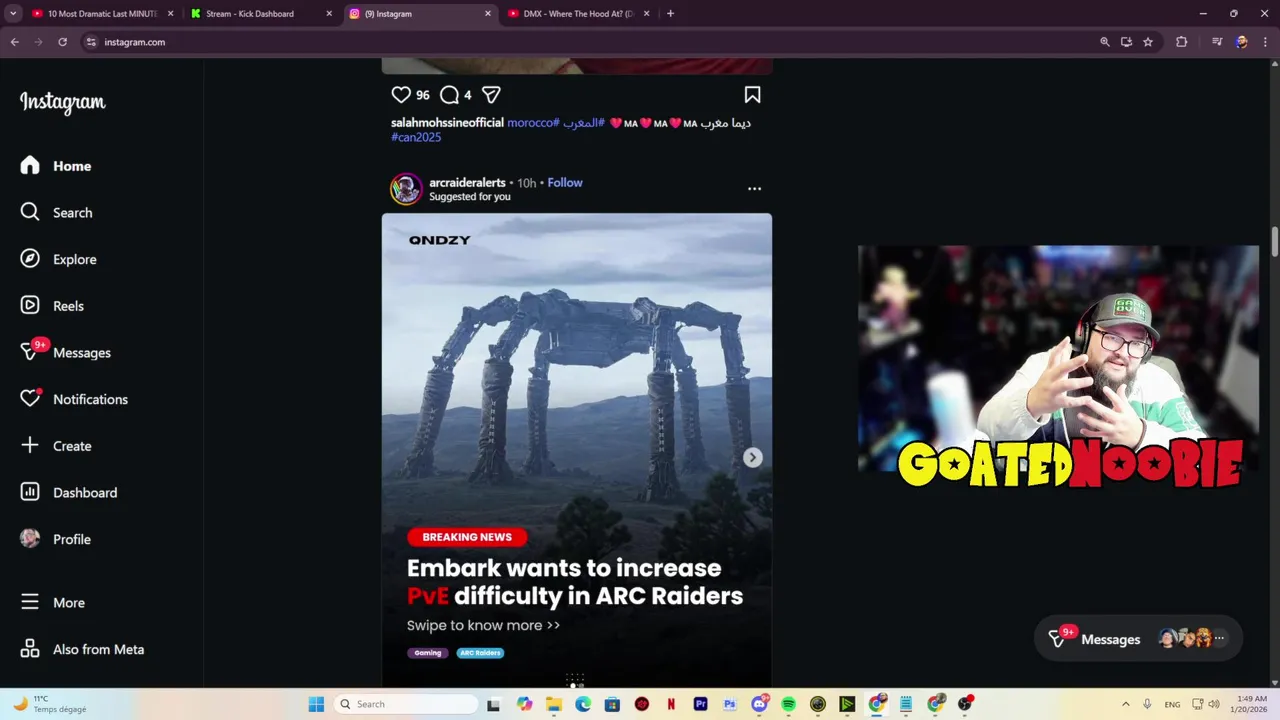Go to the Explore page
This screenshot has width=1280, height=720.
(59, 259)
